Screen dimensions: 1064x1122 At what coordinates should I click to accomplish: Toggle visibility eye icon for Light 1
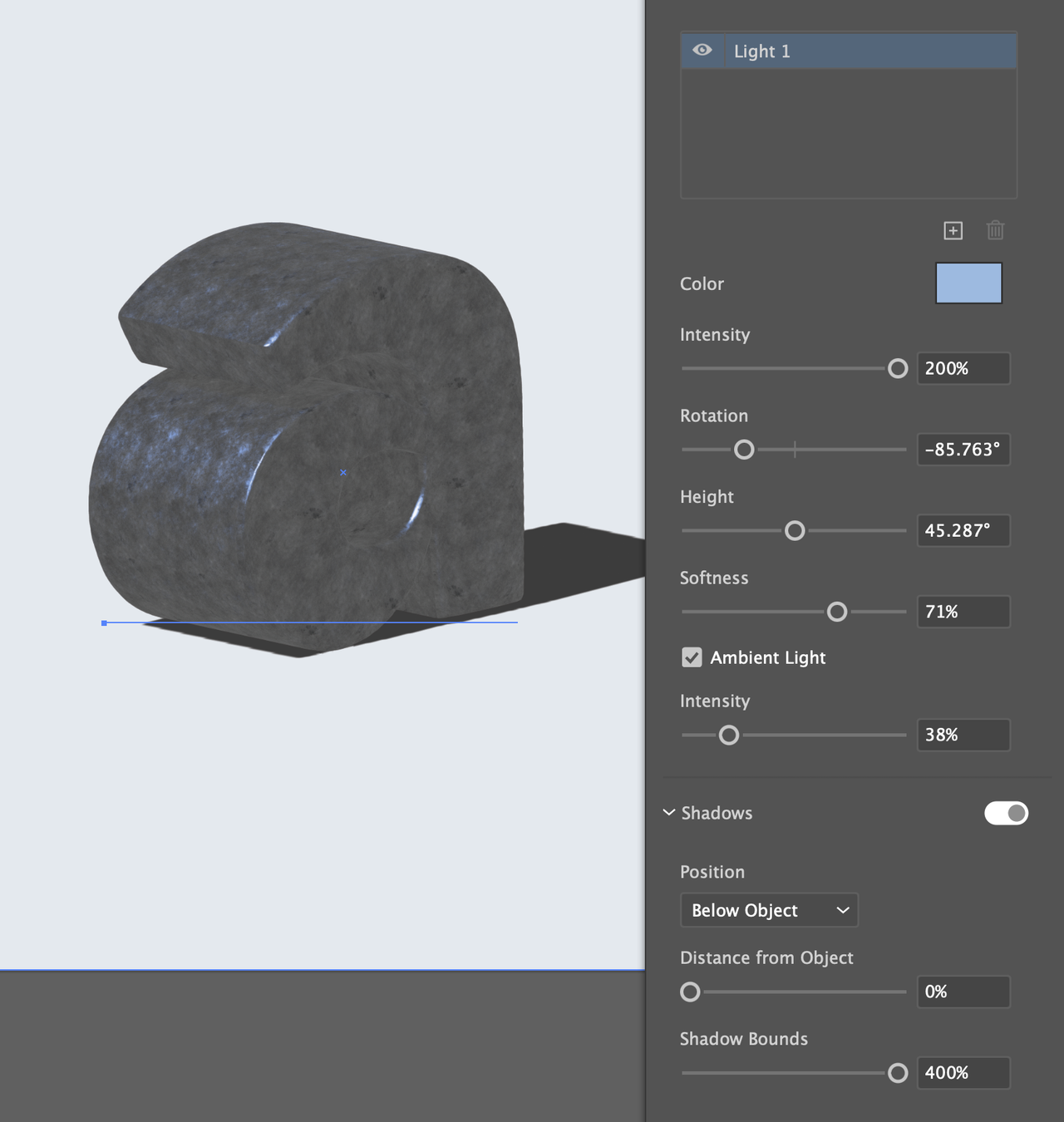(702, 51)
